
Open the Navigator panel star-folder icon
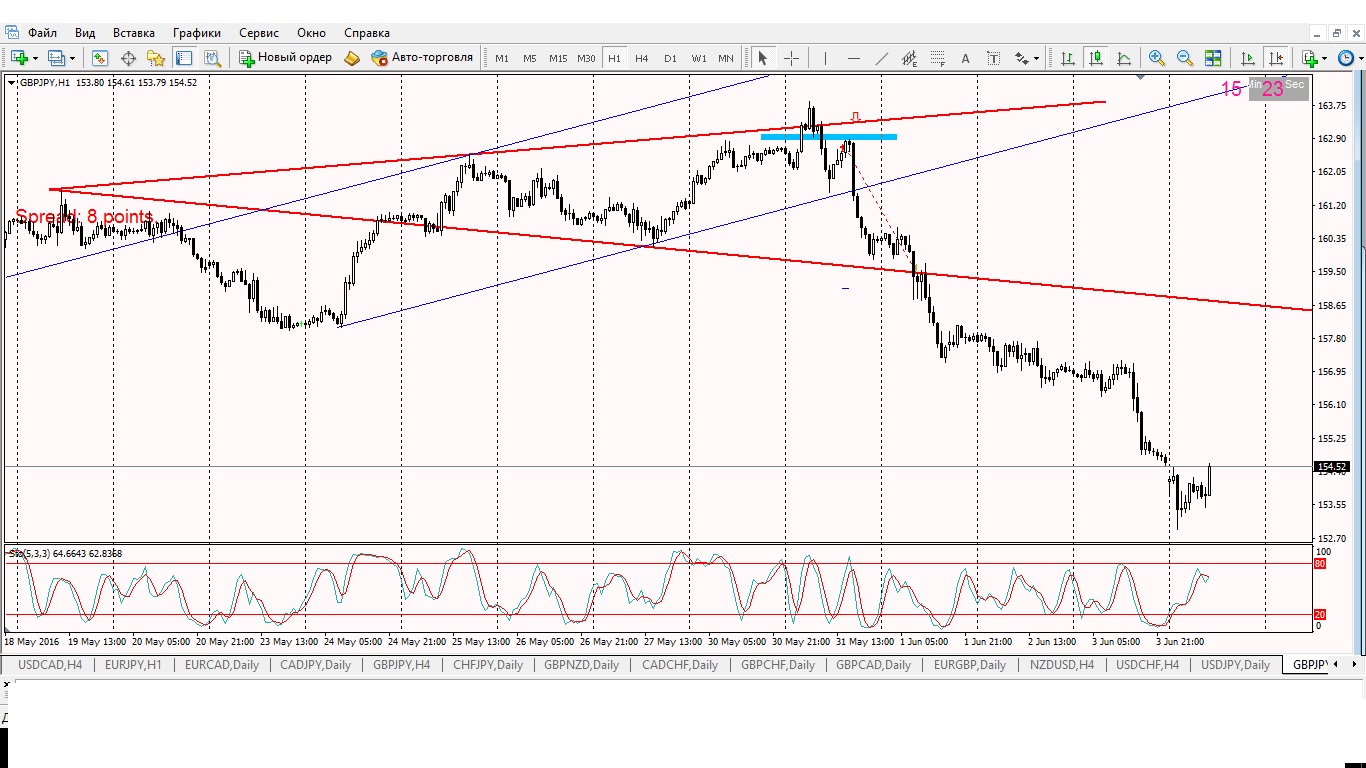[156, 58]
